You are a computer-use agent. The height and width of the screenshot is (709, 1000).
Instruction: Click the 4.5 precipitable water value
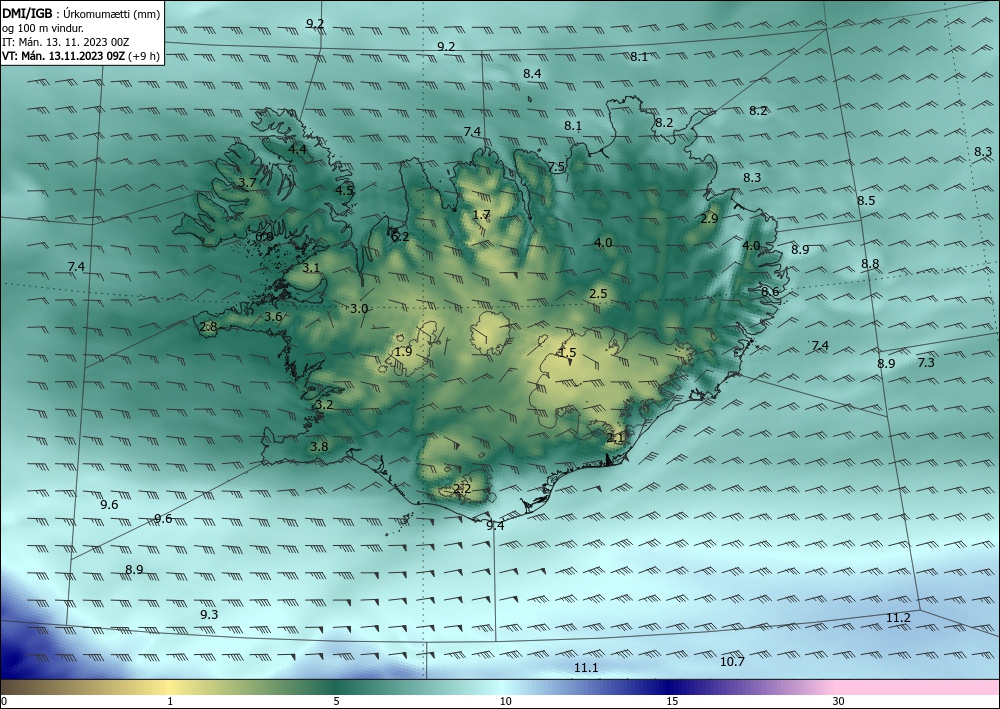coord(344,190)
